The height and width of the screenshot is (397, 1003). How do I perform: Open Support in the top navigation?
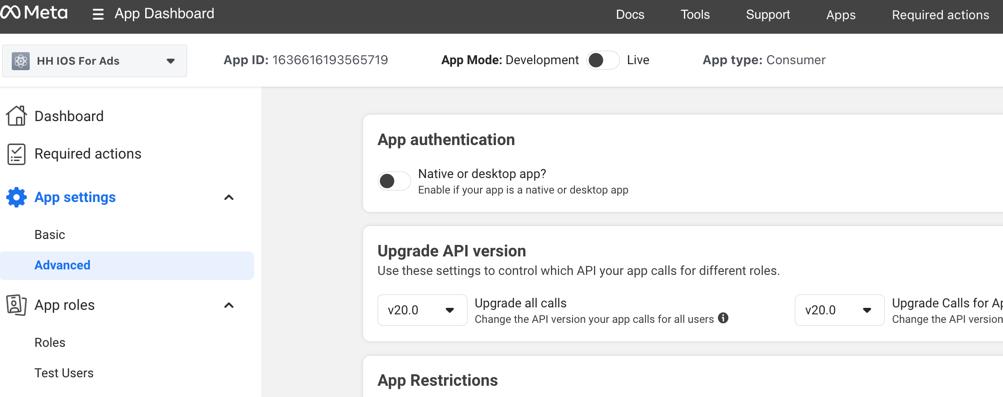[768, 15]
